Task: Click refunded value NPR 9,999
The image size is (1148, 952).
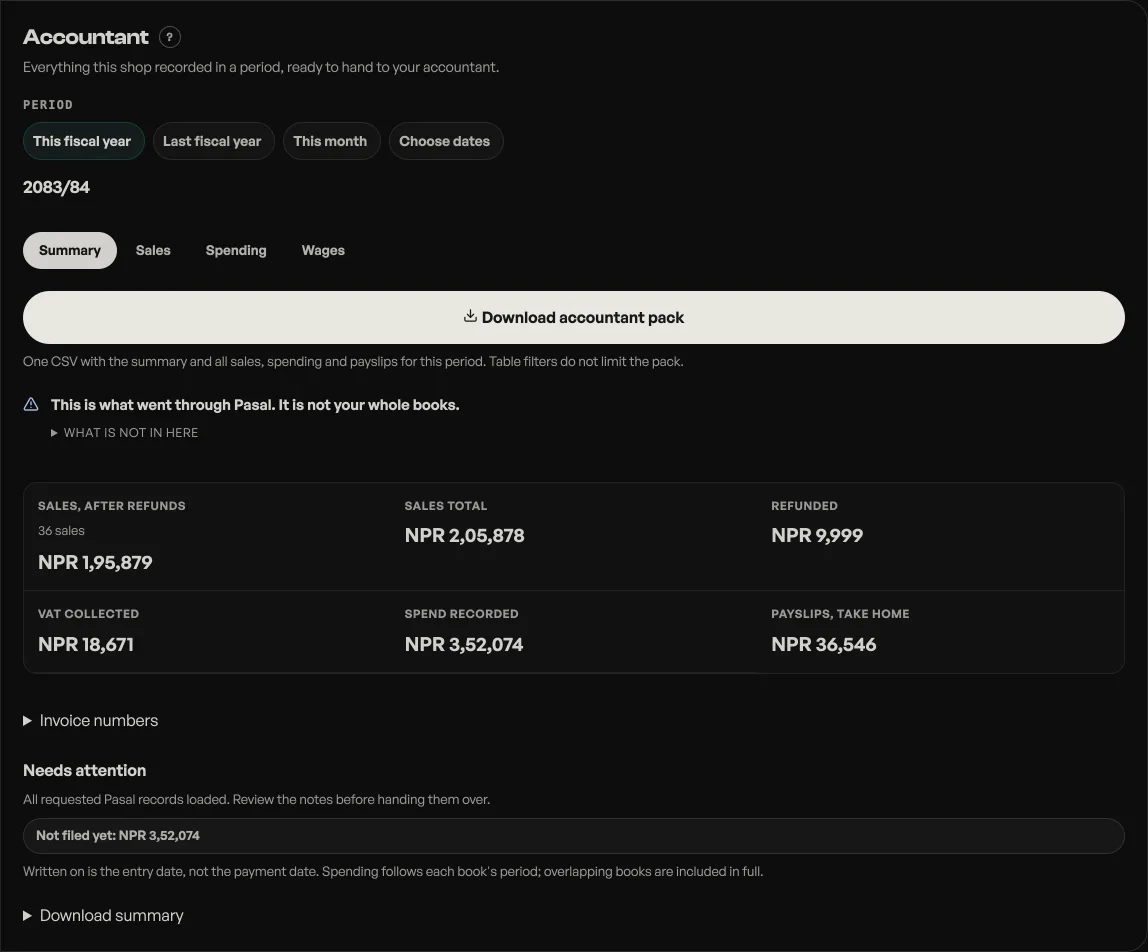Action: pos(817,535)
